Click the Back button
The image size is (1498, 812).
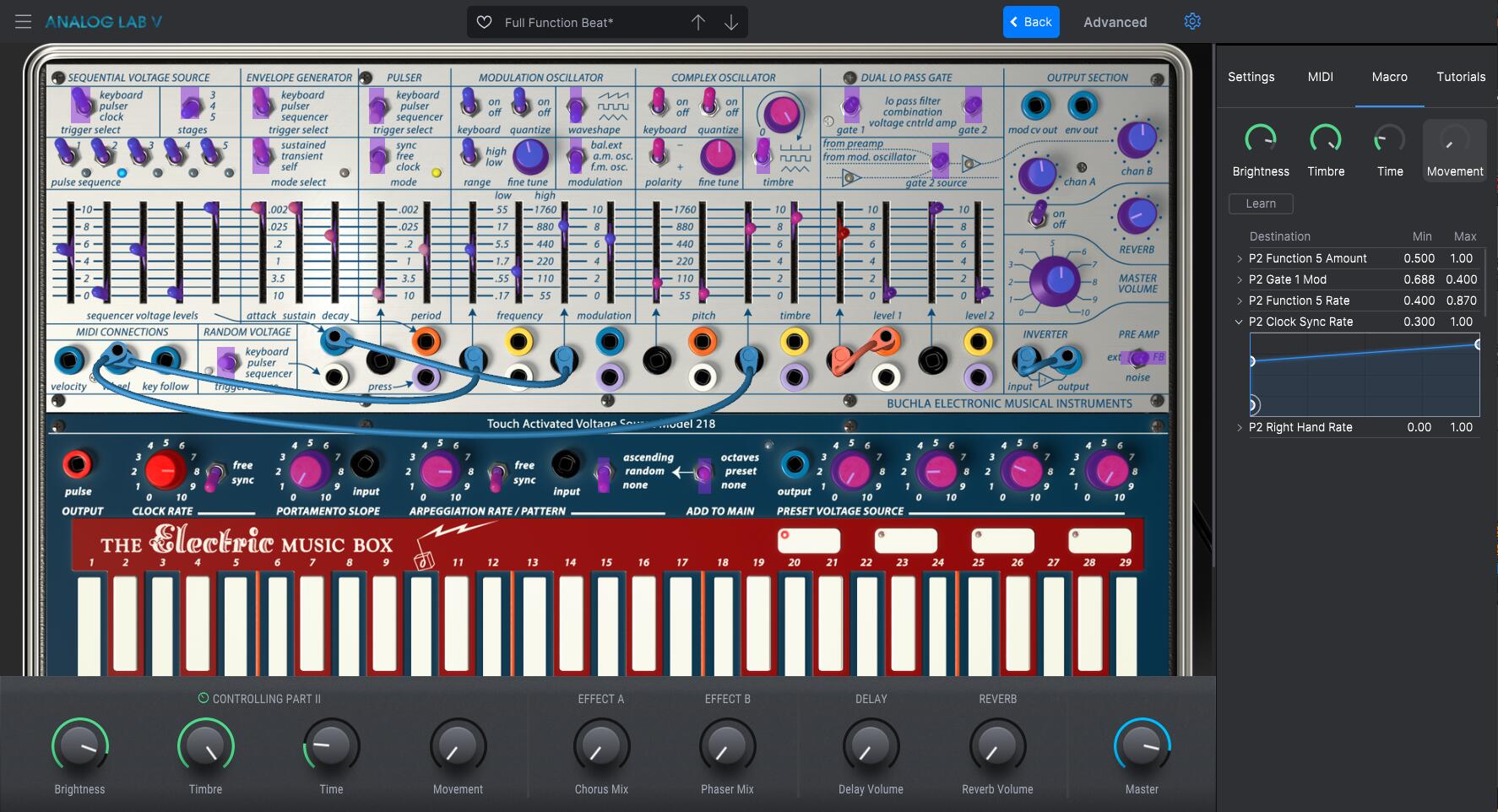point(1031,22)
